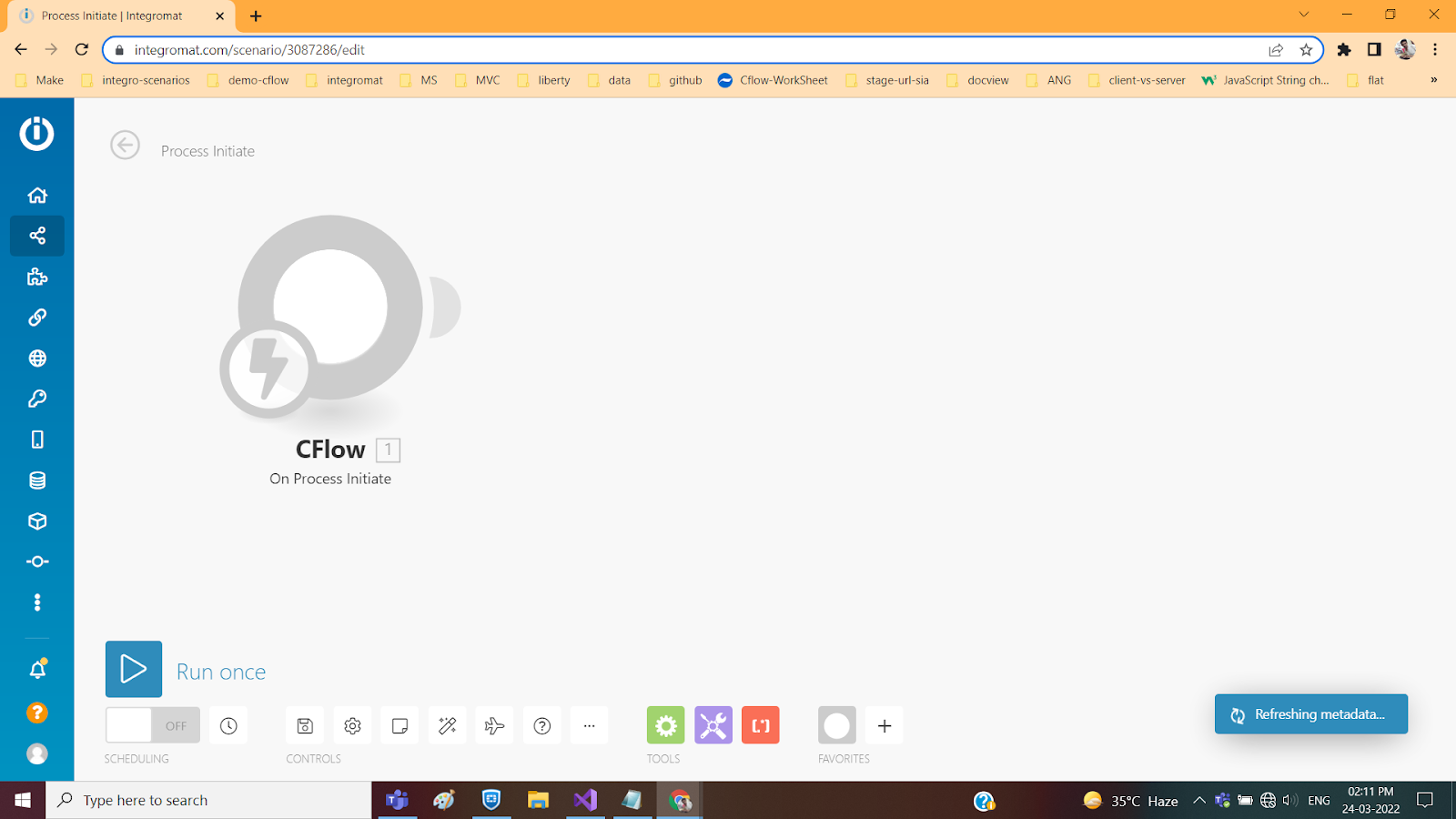1456x819 pixels.
Task: Expand the sidebar three-dot More menu
Action: [37, 602]
